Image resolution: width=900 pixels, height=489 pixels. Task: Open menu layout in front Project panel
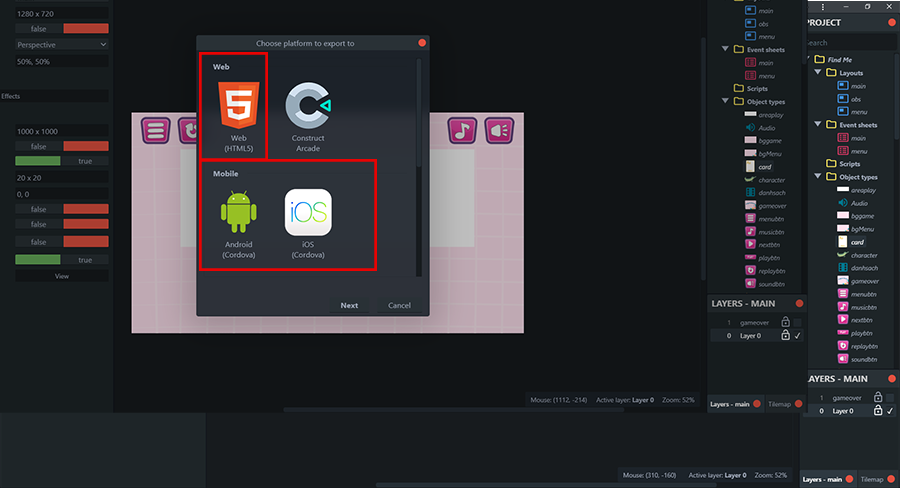point(852,112)
